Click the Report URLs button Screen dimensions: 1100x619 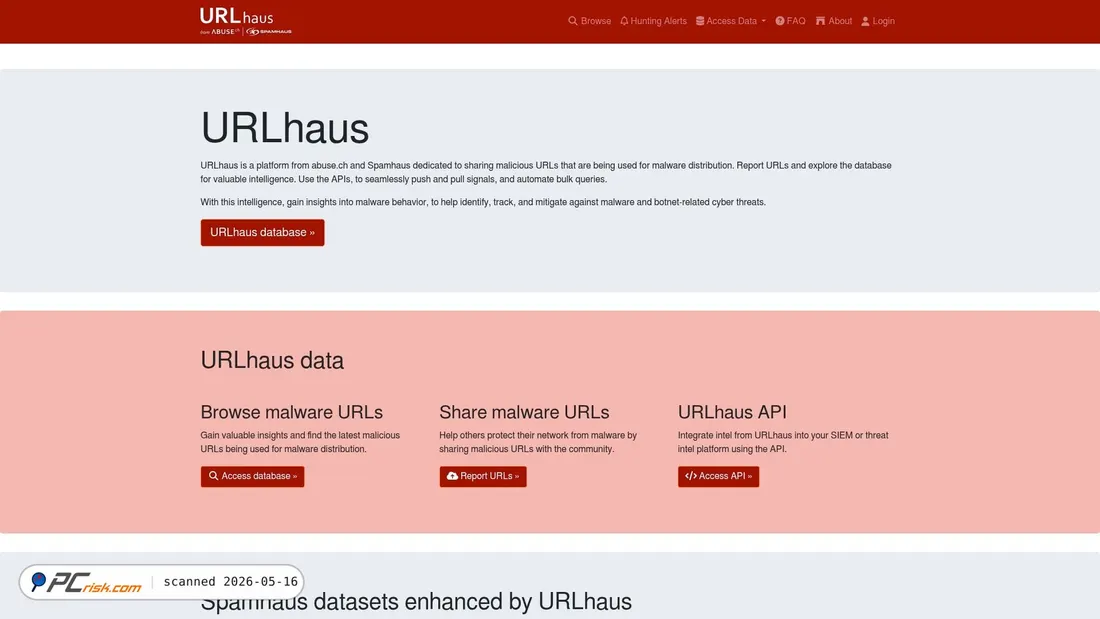click(x=483, y=477)
